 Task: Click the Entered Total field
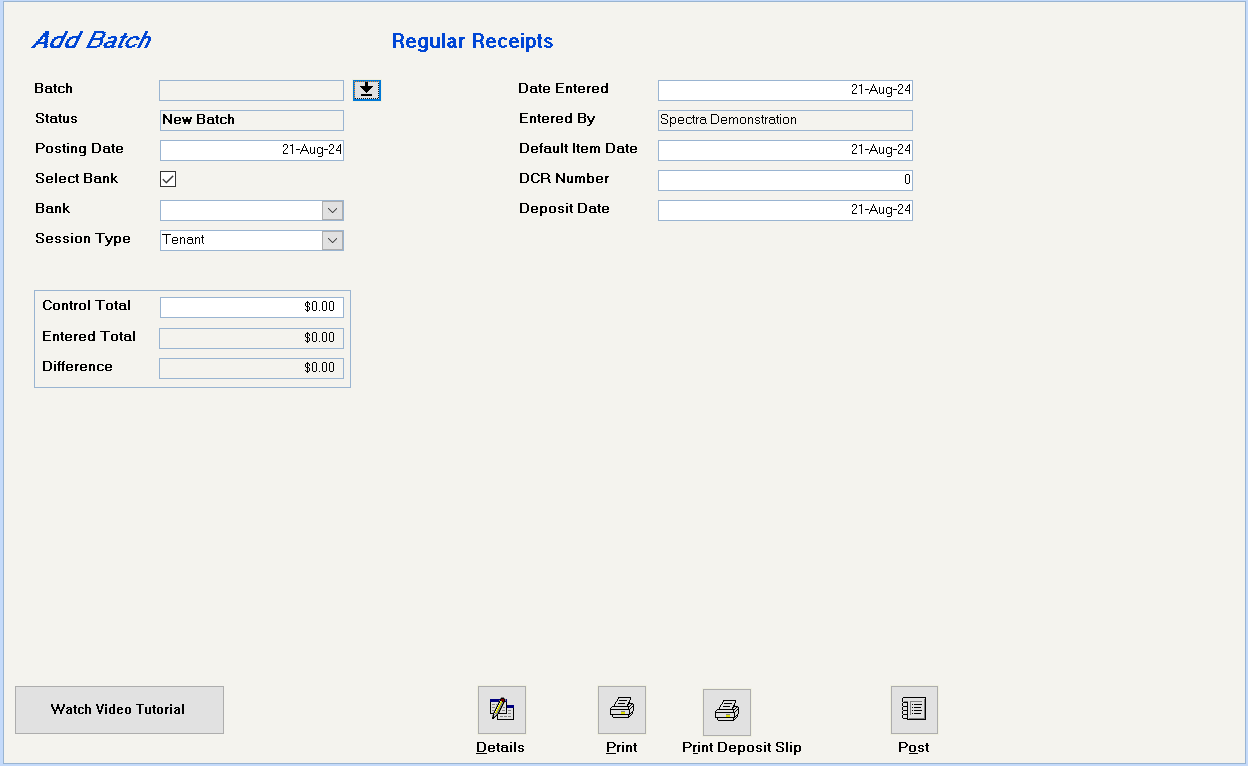252,338
